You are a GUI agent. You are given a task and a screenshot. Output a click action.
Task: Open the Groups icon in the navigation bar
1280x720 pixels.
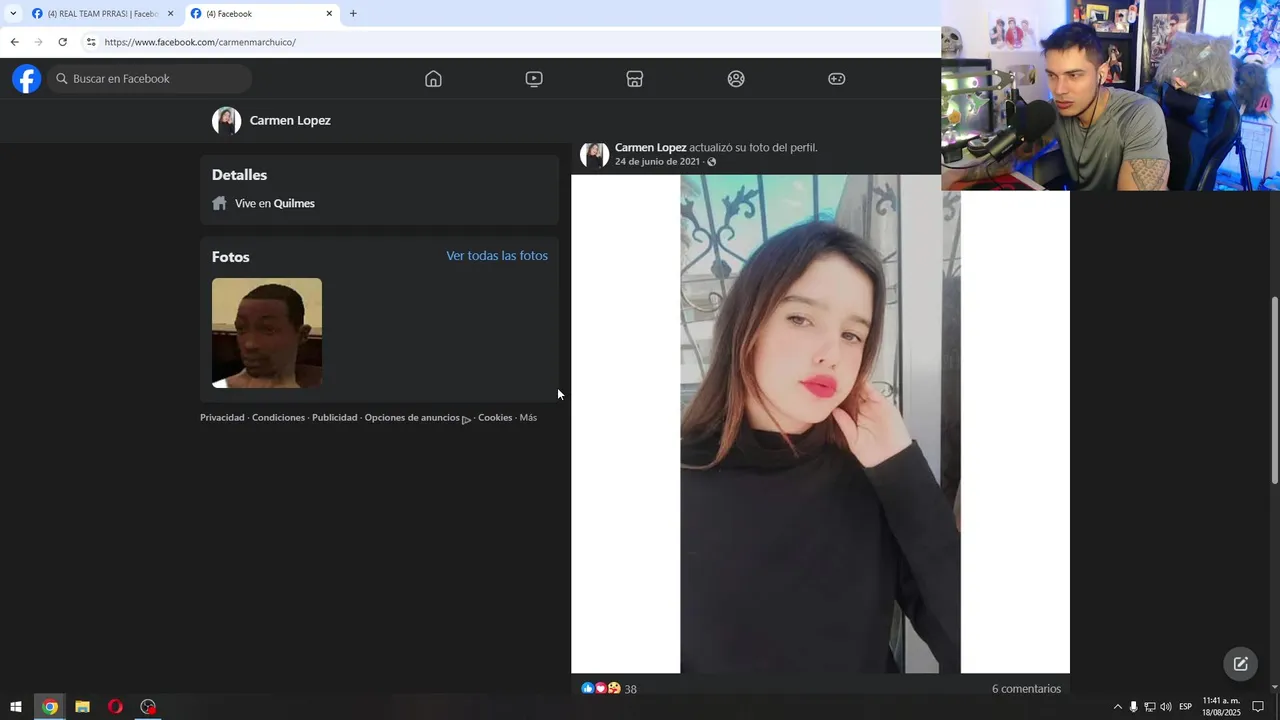point(736,79)
